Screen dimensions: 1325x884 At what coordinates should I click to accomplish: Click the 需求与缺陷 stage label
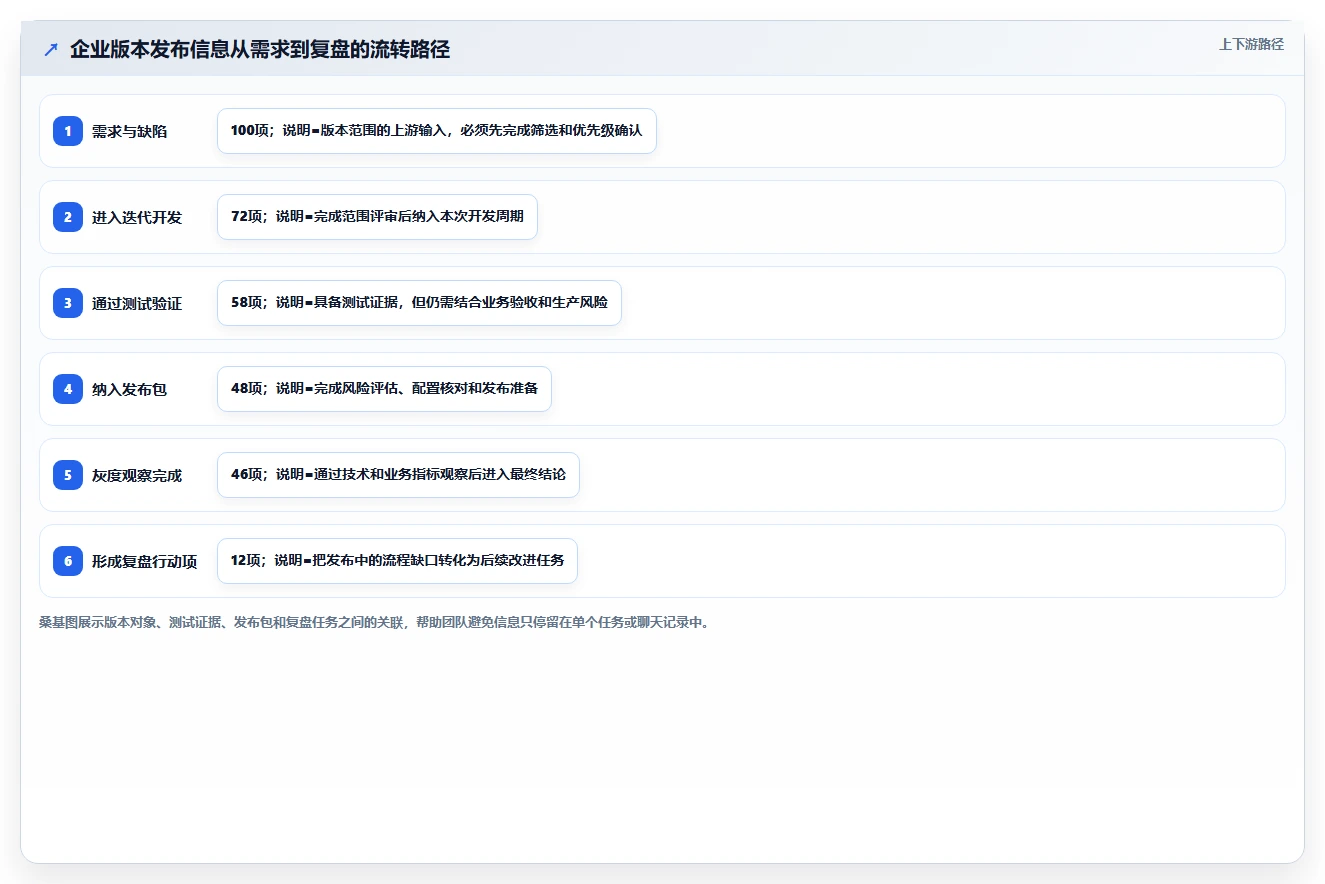[129, 132]
